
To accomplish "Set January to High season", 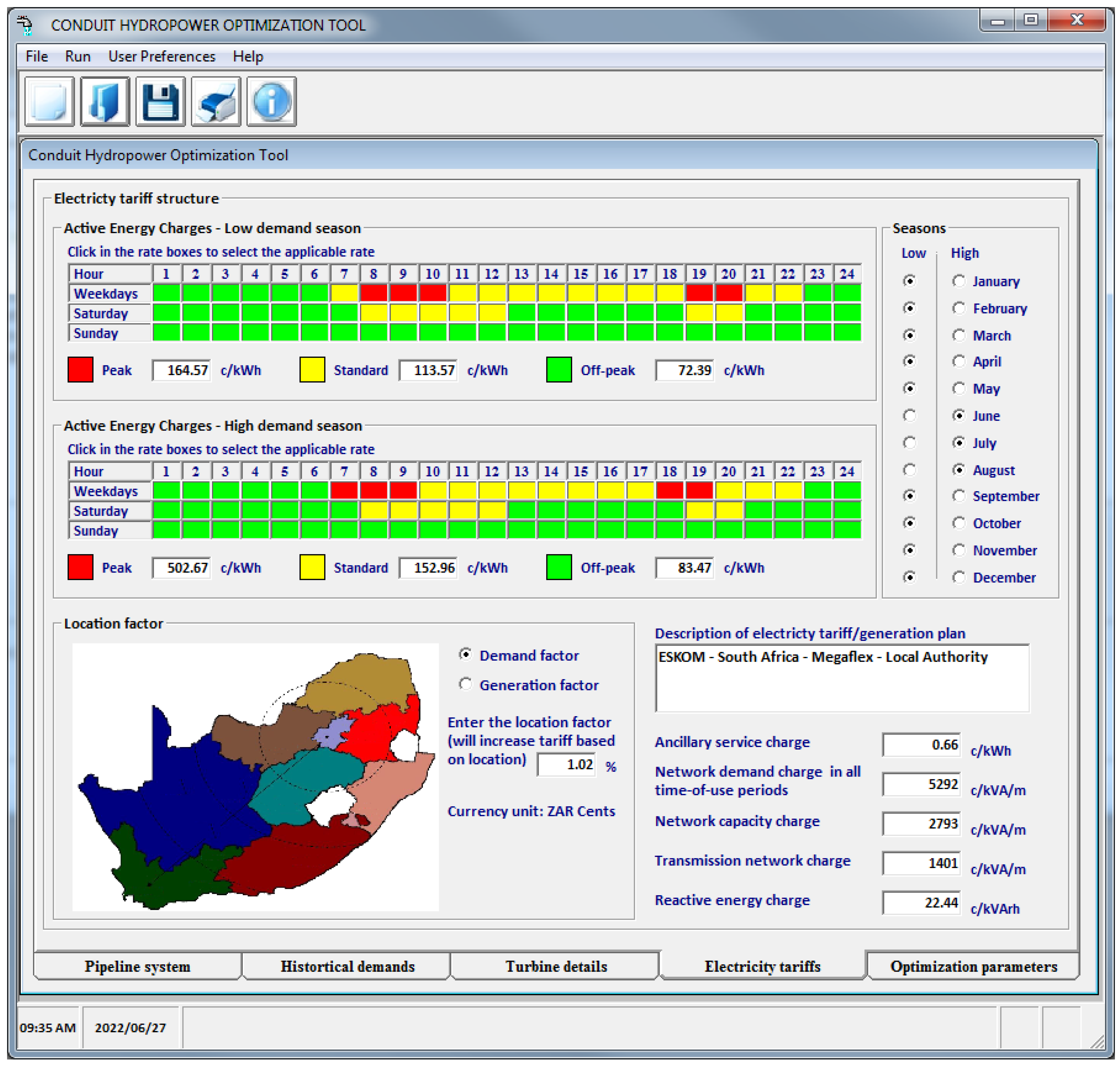I will [959, 281].
